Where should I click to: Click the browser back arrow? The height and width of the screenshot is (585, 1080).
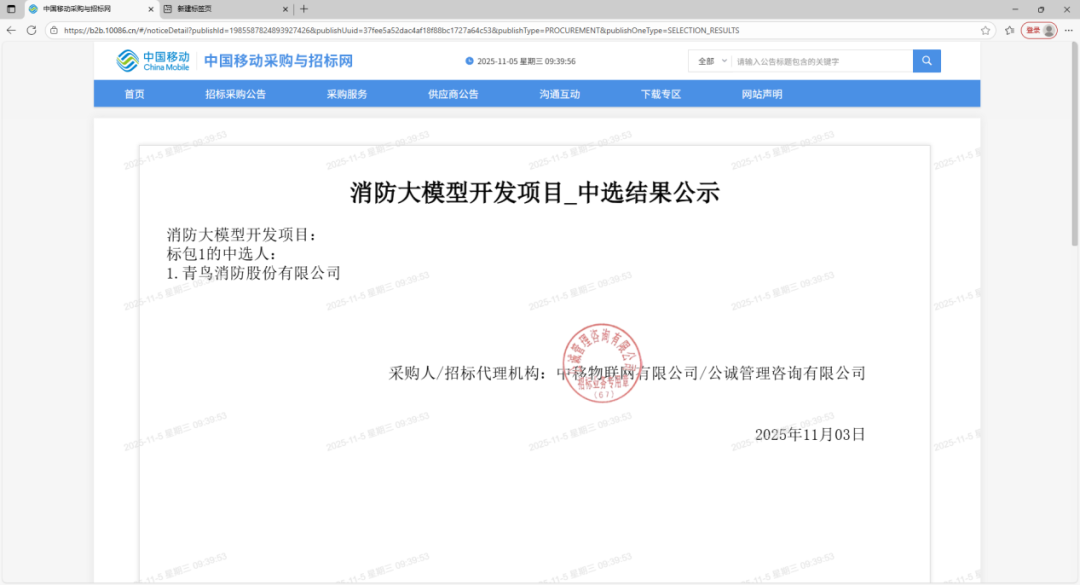pos(11,30)
